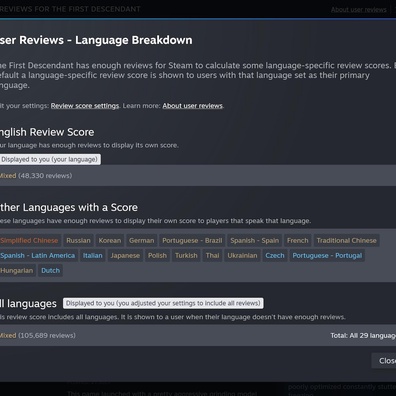The width and height of the screenshot is (396, 396).
Task: Select the Czech language tag
Action: click(275, 255)
